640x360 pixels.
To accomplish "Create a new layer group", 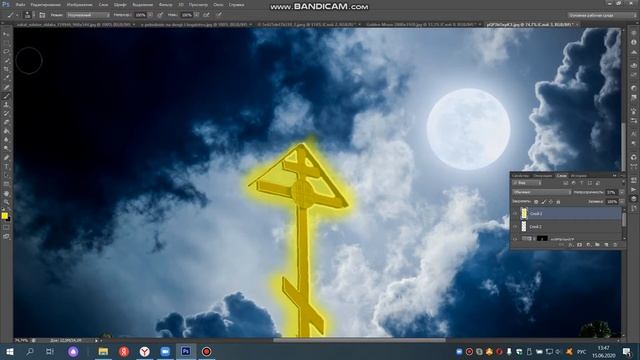I will [x=597, y=245].
